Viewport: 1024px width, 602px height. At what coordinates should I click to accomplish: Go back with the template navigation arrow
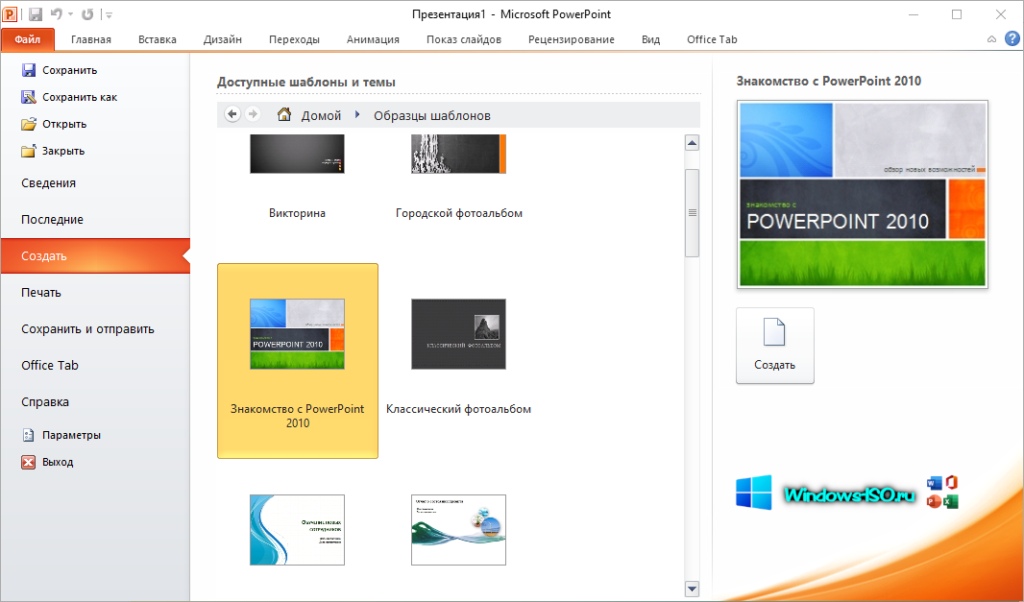click(x=232, y=114)
